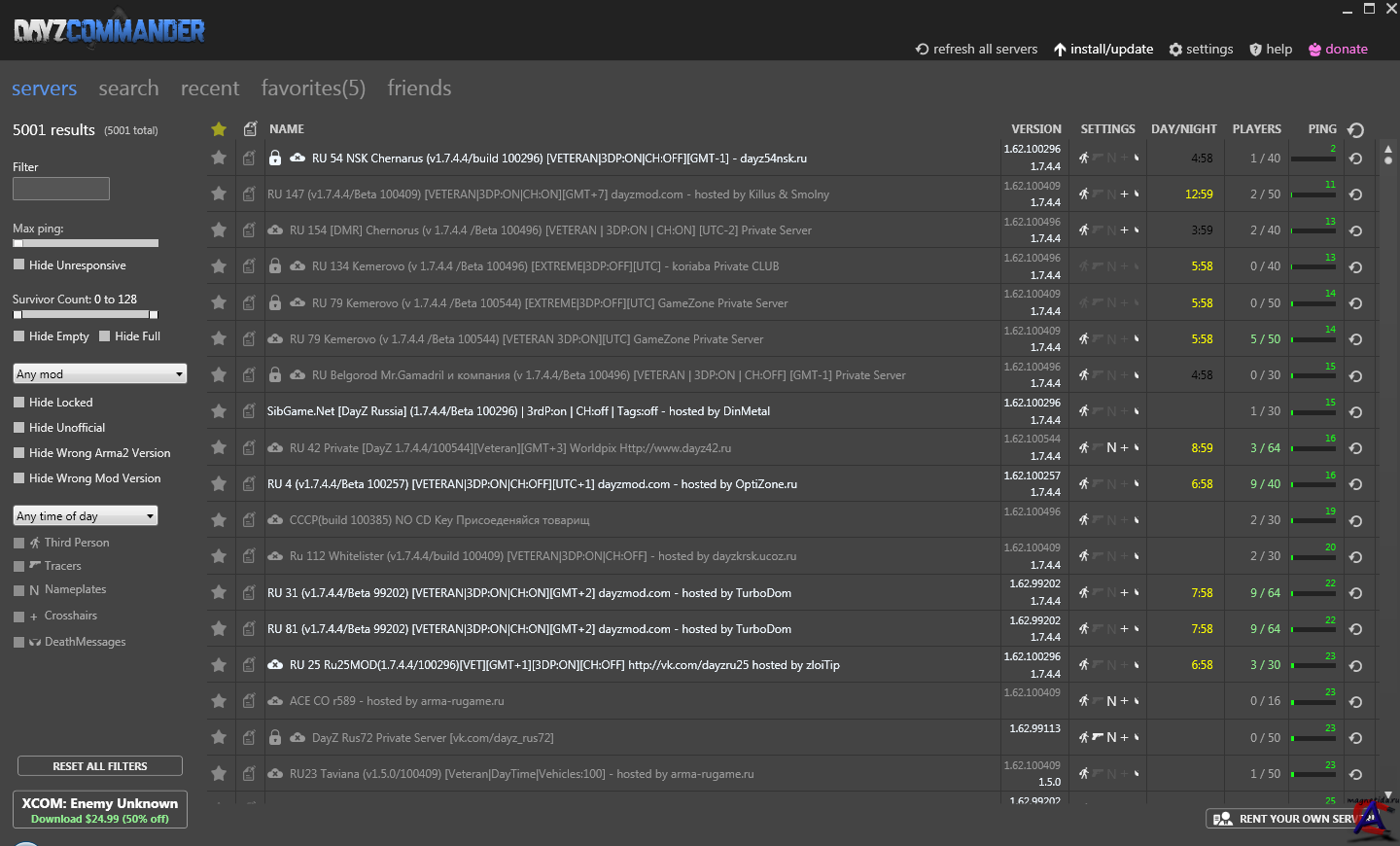Click the Filter text input field
This screenshot has width=1400, height=846.
(x=61, y=189)
